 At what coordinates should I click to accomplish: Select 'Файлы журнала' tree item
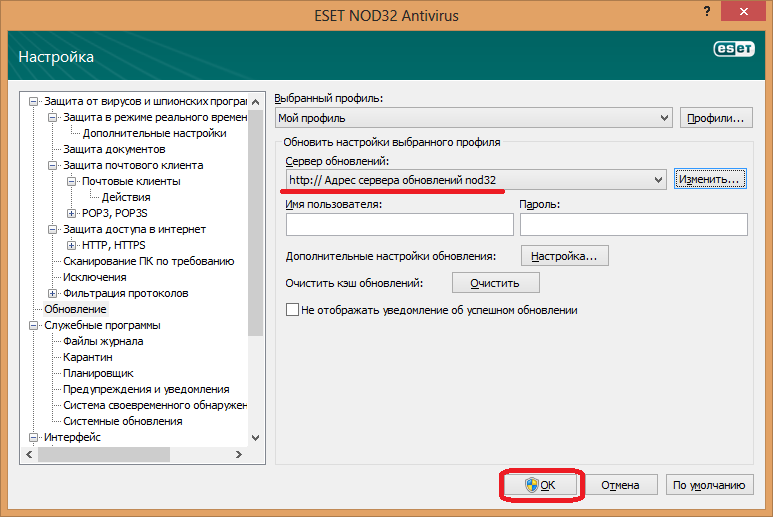(x=103, y=341)
